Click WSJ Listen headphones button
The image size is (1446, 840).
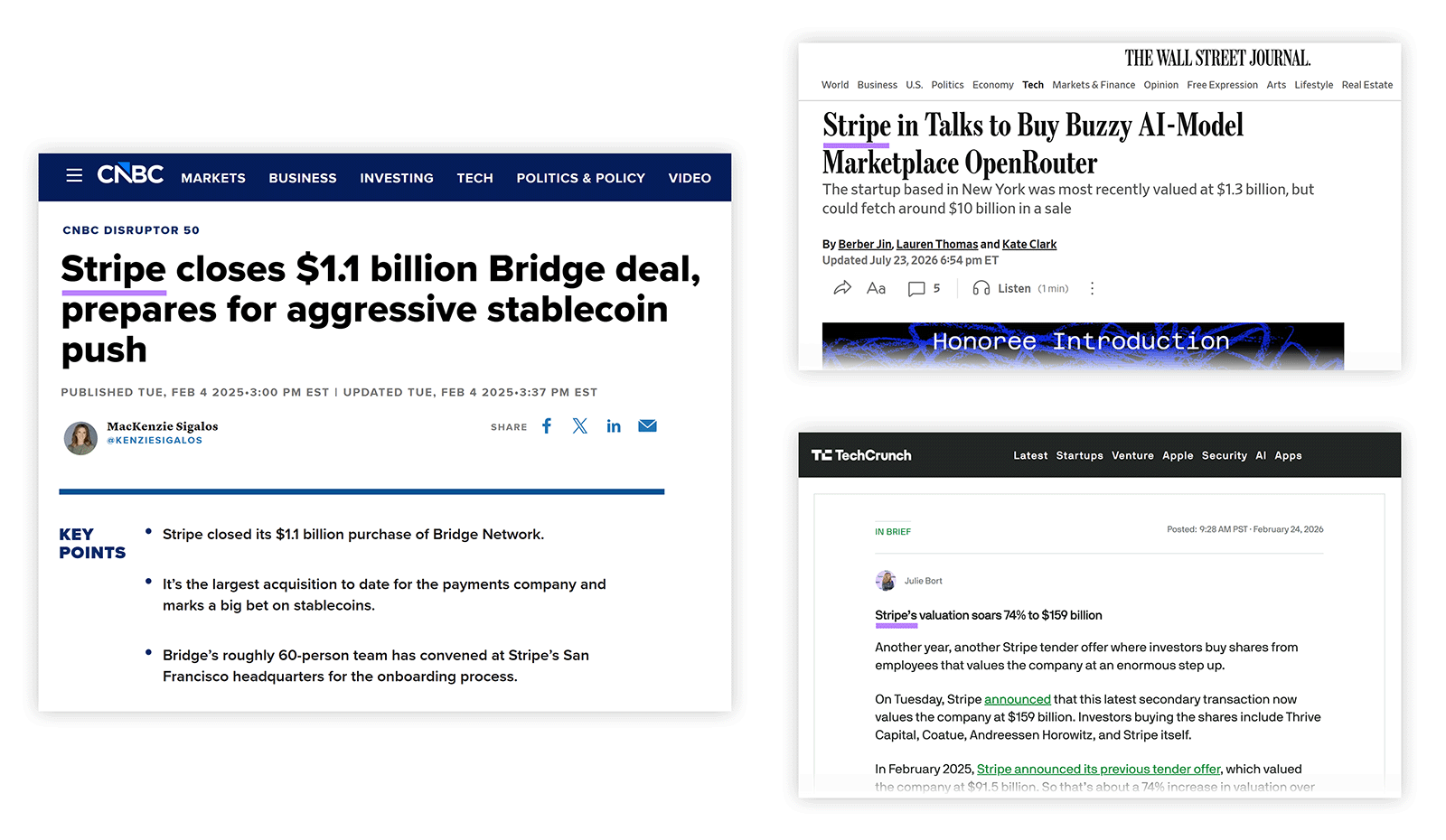tap(1019, 288)
